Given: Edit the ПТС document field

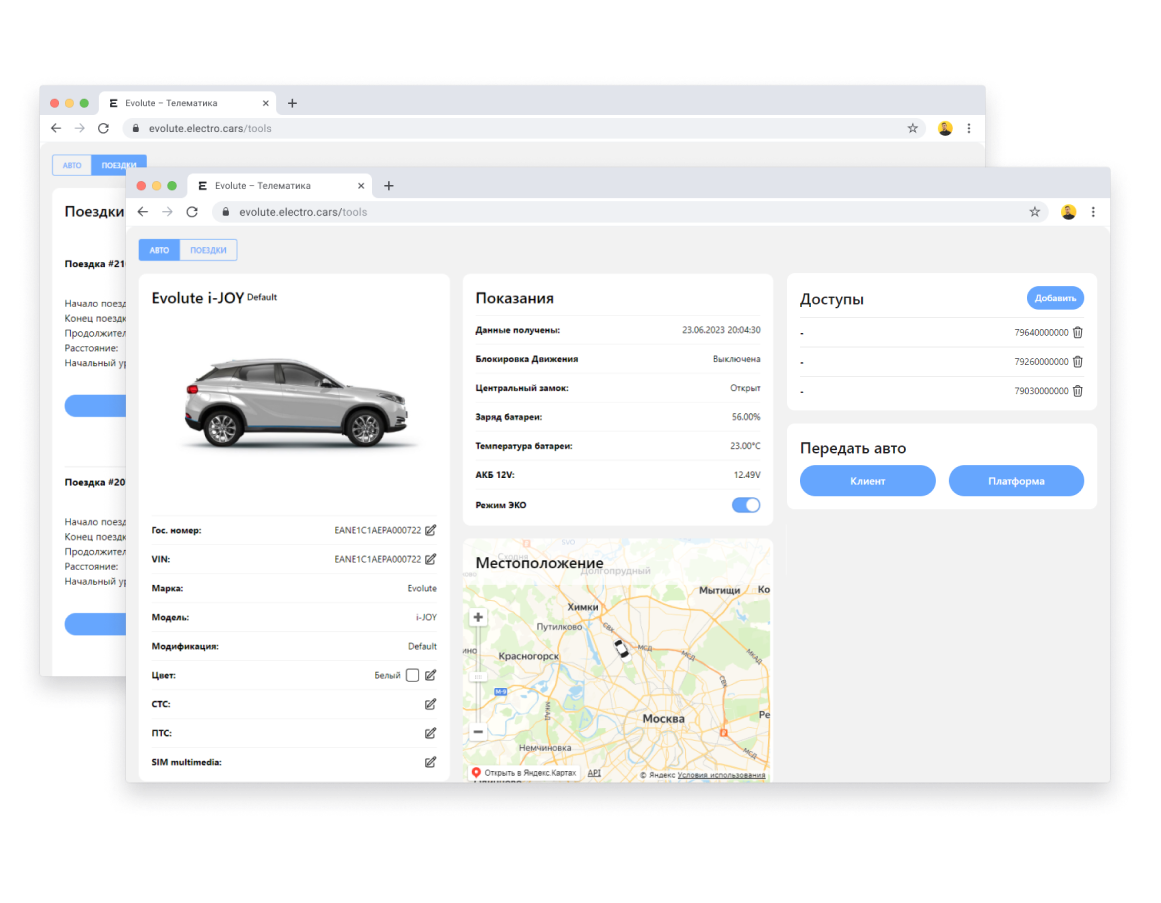Looking at the screenshot, I should point(430,733).
